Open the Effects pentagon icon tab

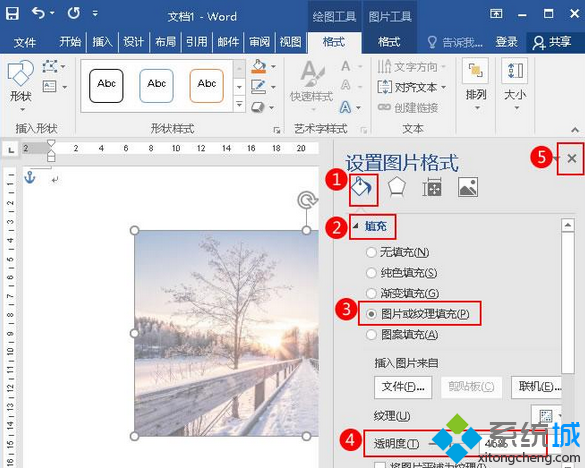[397, 186]
